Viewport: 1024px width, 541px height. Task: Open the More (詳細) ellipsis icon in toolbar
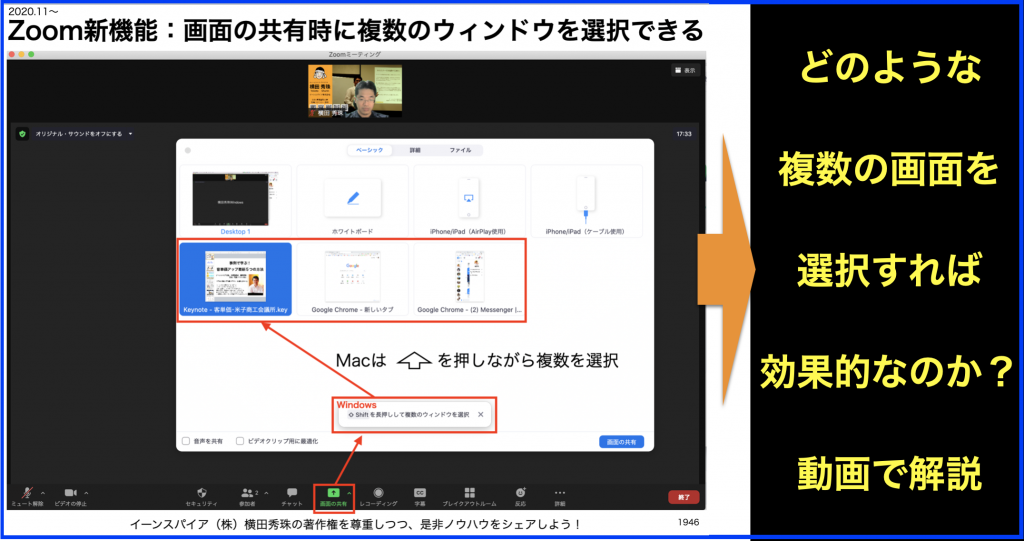(x=560, y=493)
